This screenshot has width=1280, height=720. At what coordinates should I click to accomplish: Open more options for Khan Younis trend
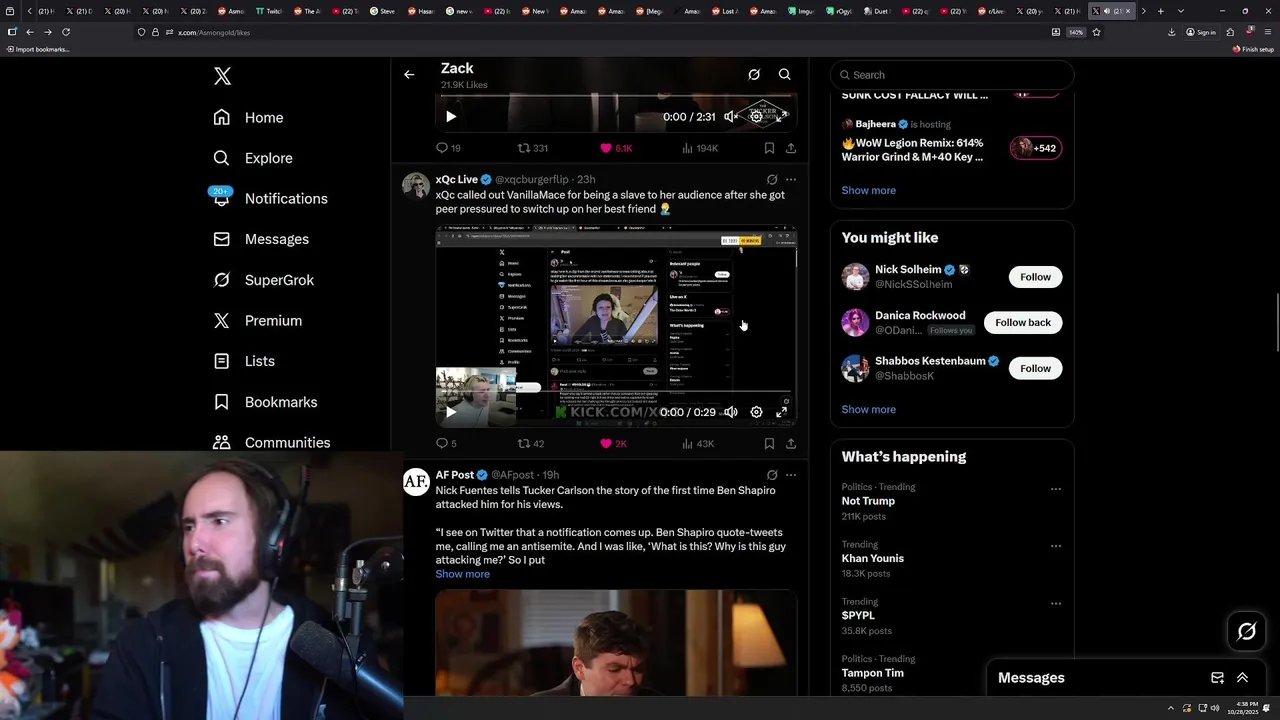1055,546
